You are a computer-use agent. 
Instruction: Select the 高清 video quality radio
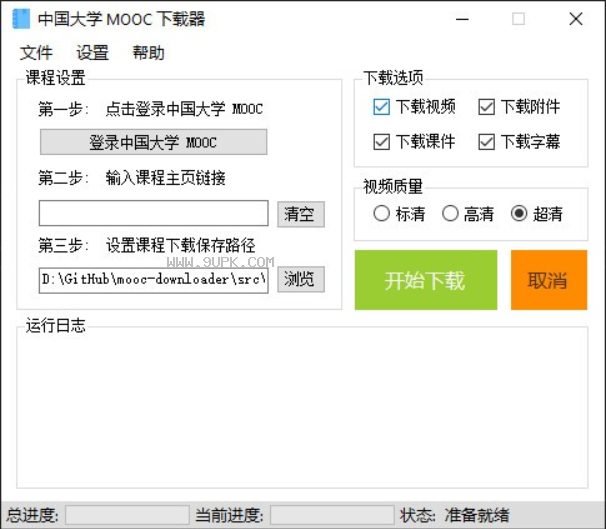[468, 213]
